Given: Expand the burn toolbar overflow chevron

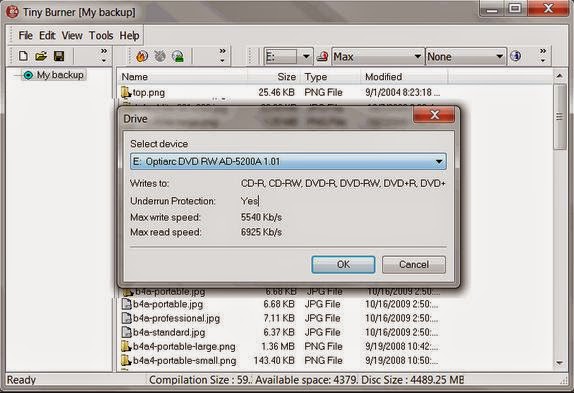Looking at the screenshot, I should pos(222,55).
